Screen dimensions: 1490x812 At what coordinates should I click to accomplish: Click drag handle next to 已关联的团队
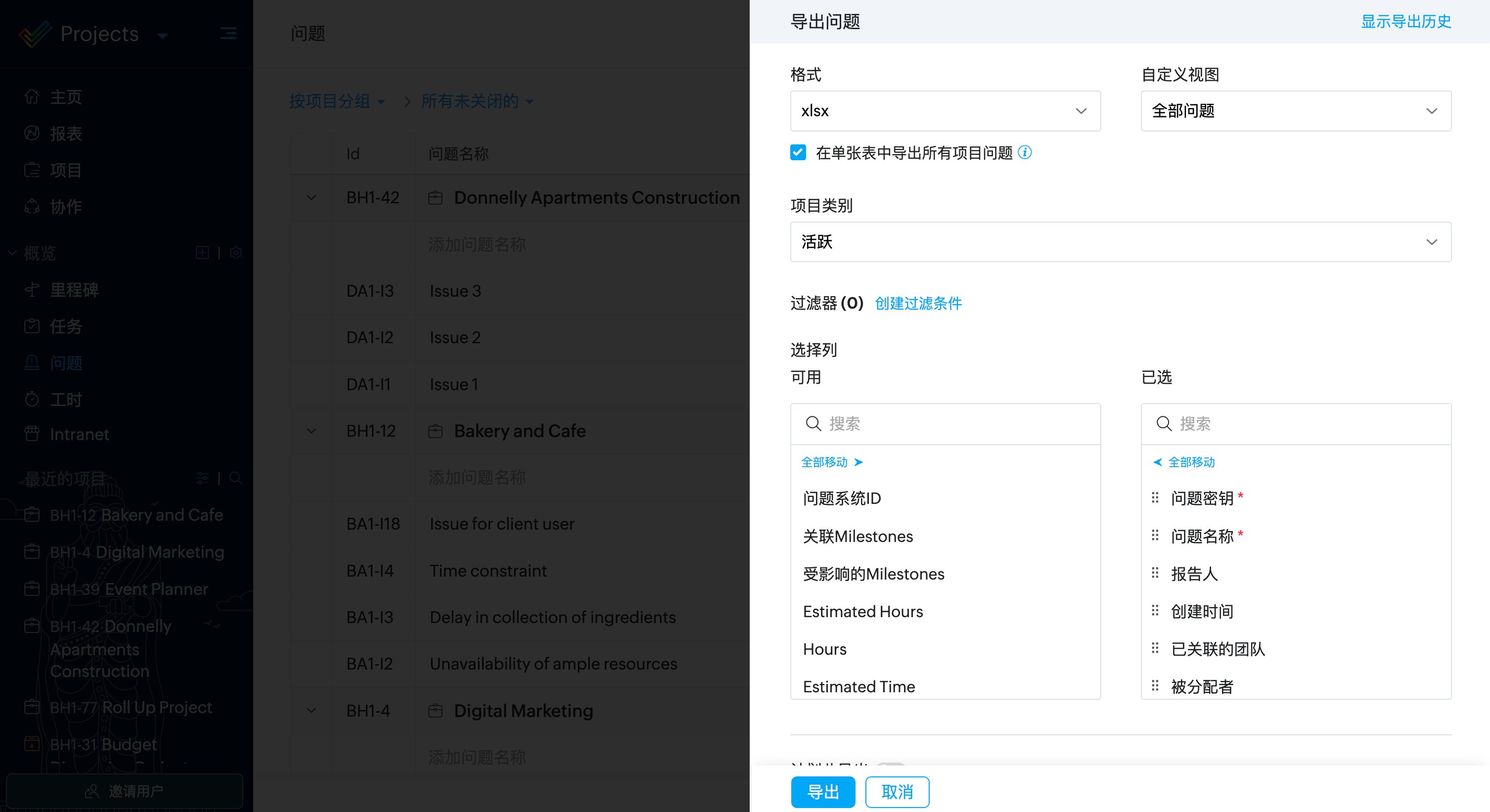click(1155, 648)
